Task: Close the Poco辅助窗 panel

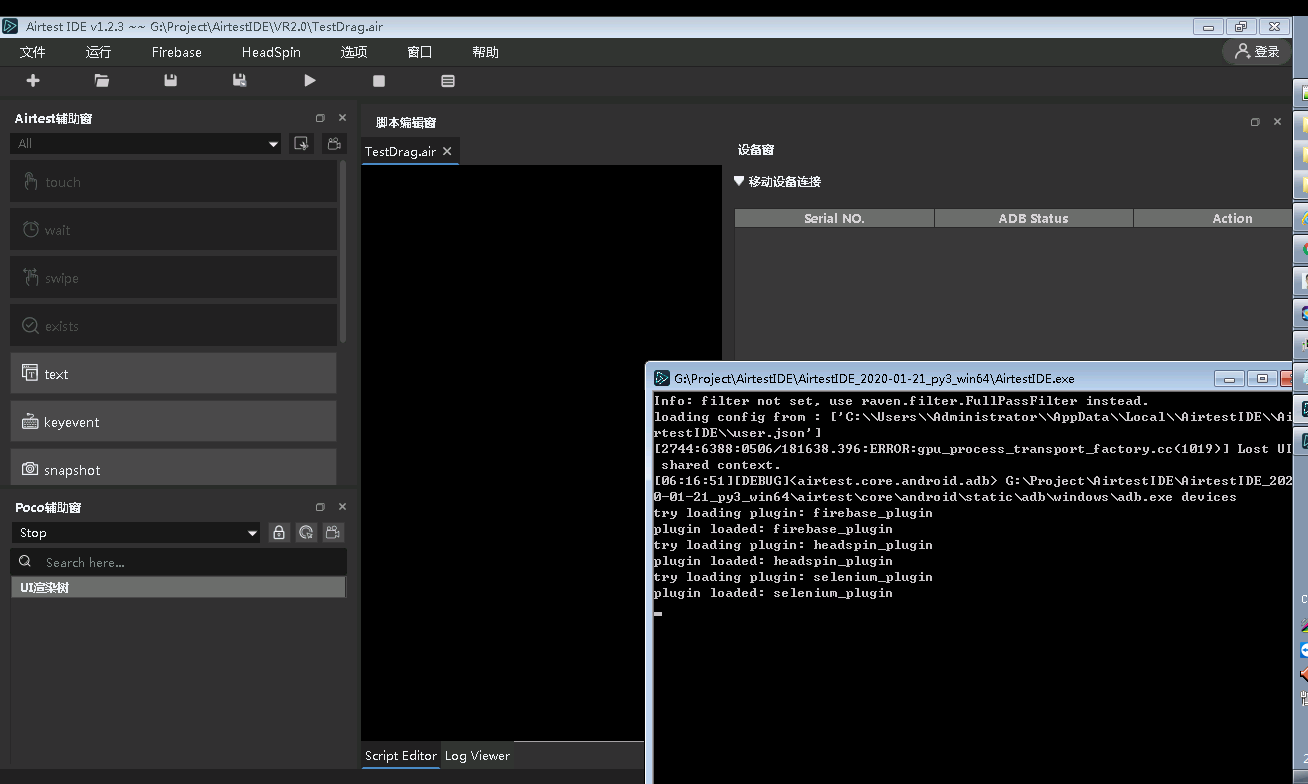Action: pyautogui.click(x=342, y=507)
